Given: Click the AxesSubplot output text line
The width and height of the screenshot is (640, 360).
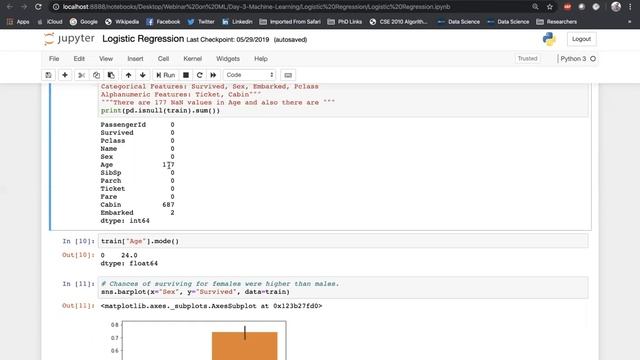Looking at the screenshot, I should pyautogui.click(x=211, y=306).
